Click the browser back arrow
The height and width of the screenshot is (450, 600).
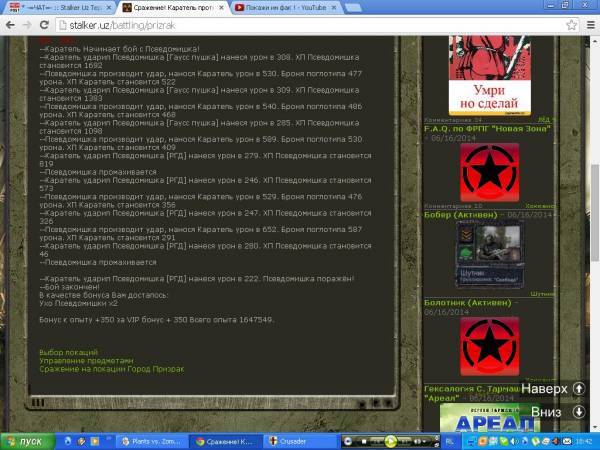point(10,25)
